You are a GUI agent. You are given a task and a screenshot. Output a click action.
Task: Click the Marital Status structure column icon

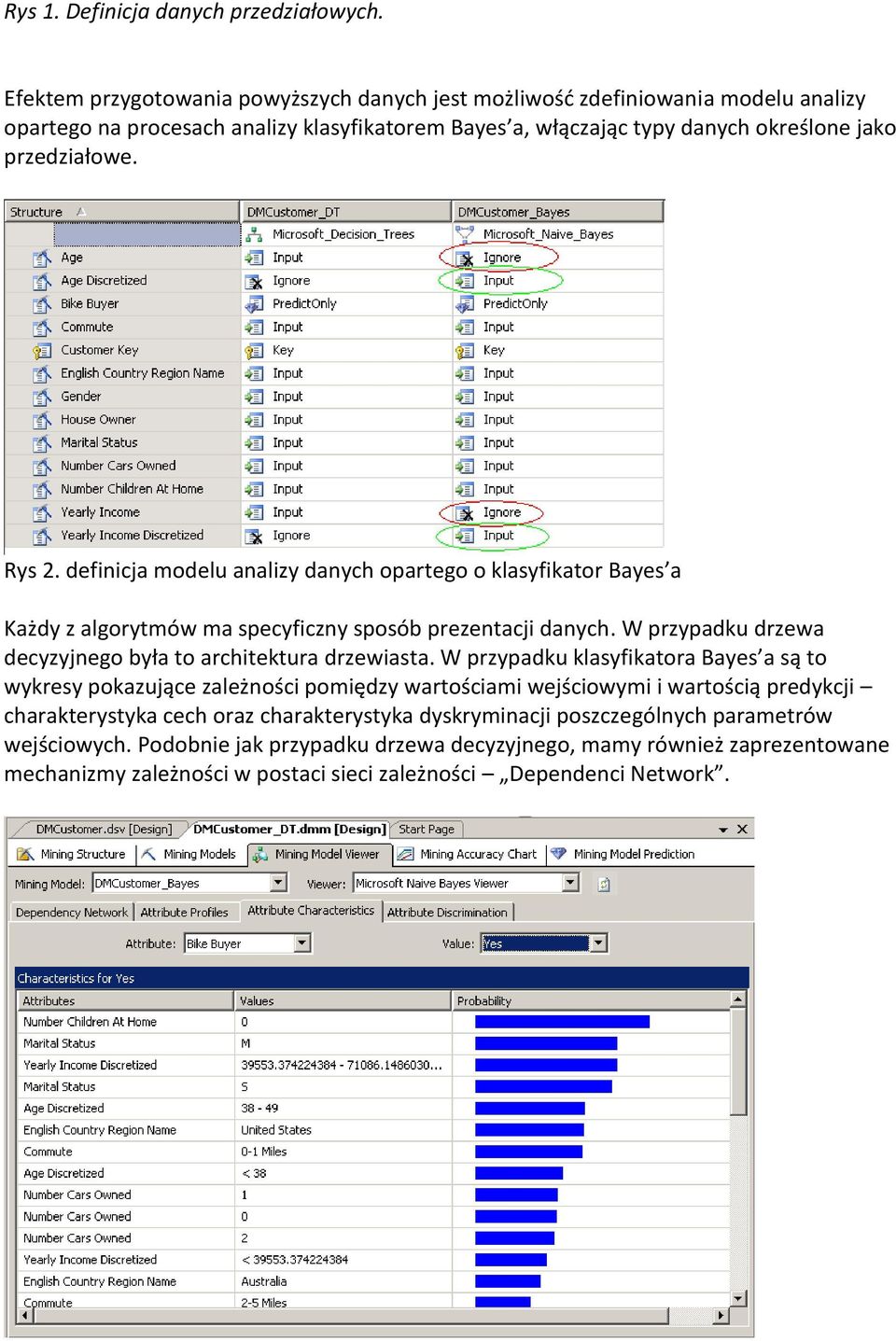42,443
